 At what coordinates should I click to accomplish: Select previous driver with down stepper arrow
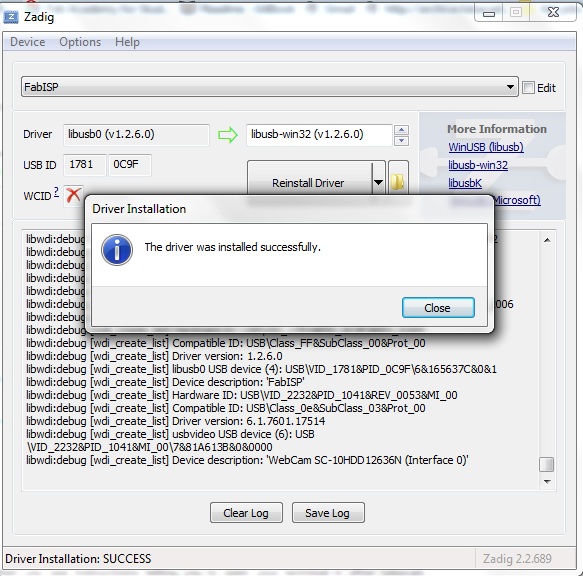(x=401, y=141)
